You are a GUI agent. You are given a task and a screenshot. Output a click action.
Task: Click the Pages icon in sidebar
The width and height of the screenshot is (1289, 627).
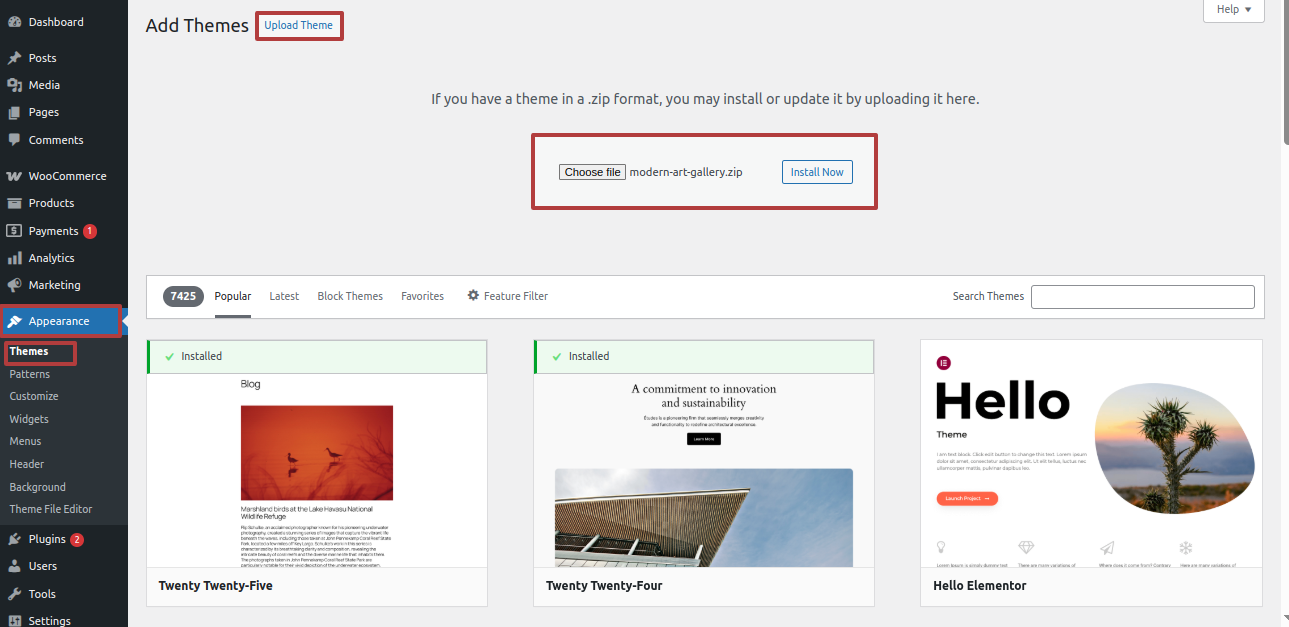15,112
